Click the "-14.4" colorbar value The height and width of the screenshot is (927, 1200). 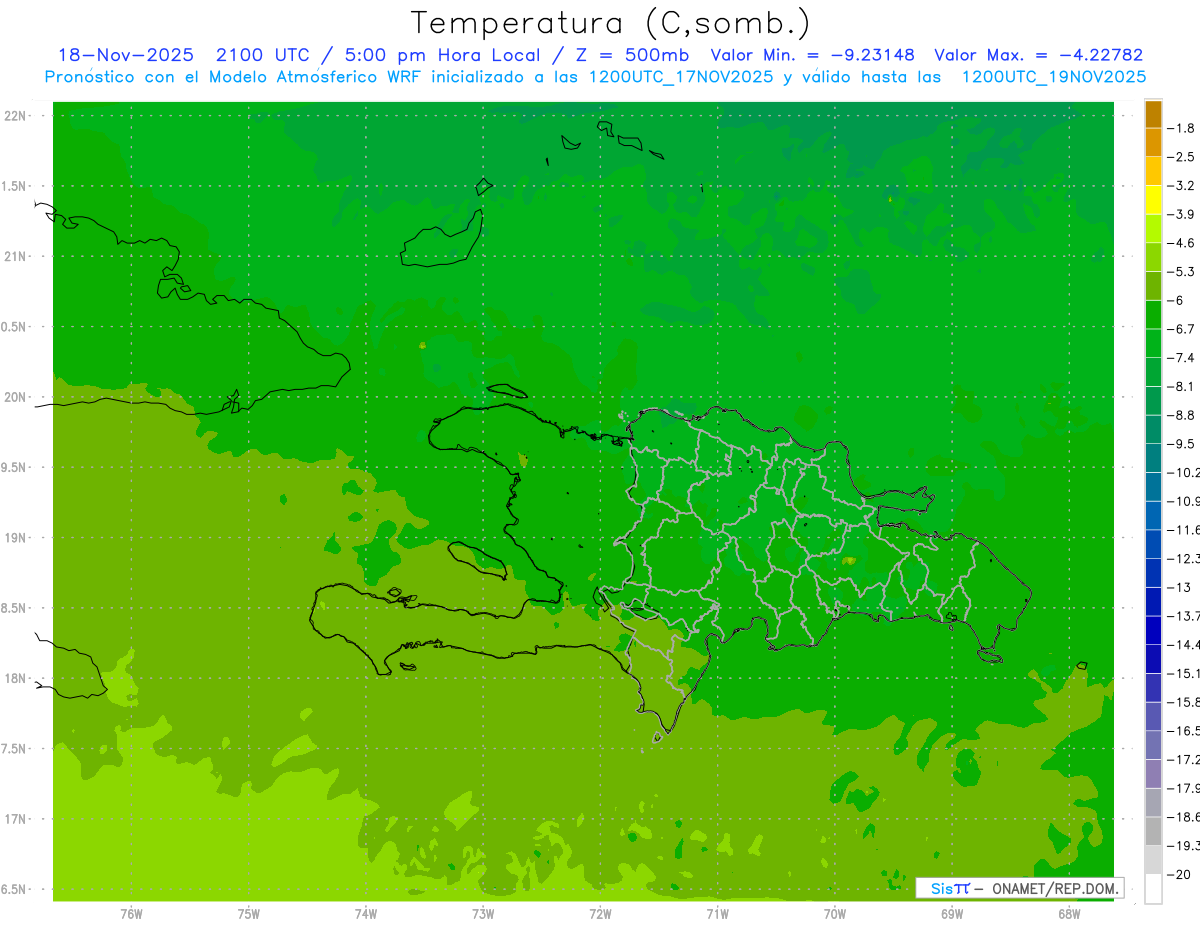pyautogui.click(x=1184, y=645)
